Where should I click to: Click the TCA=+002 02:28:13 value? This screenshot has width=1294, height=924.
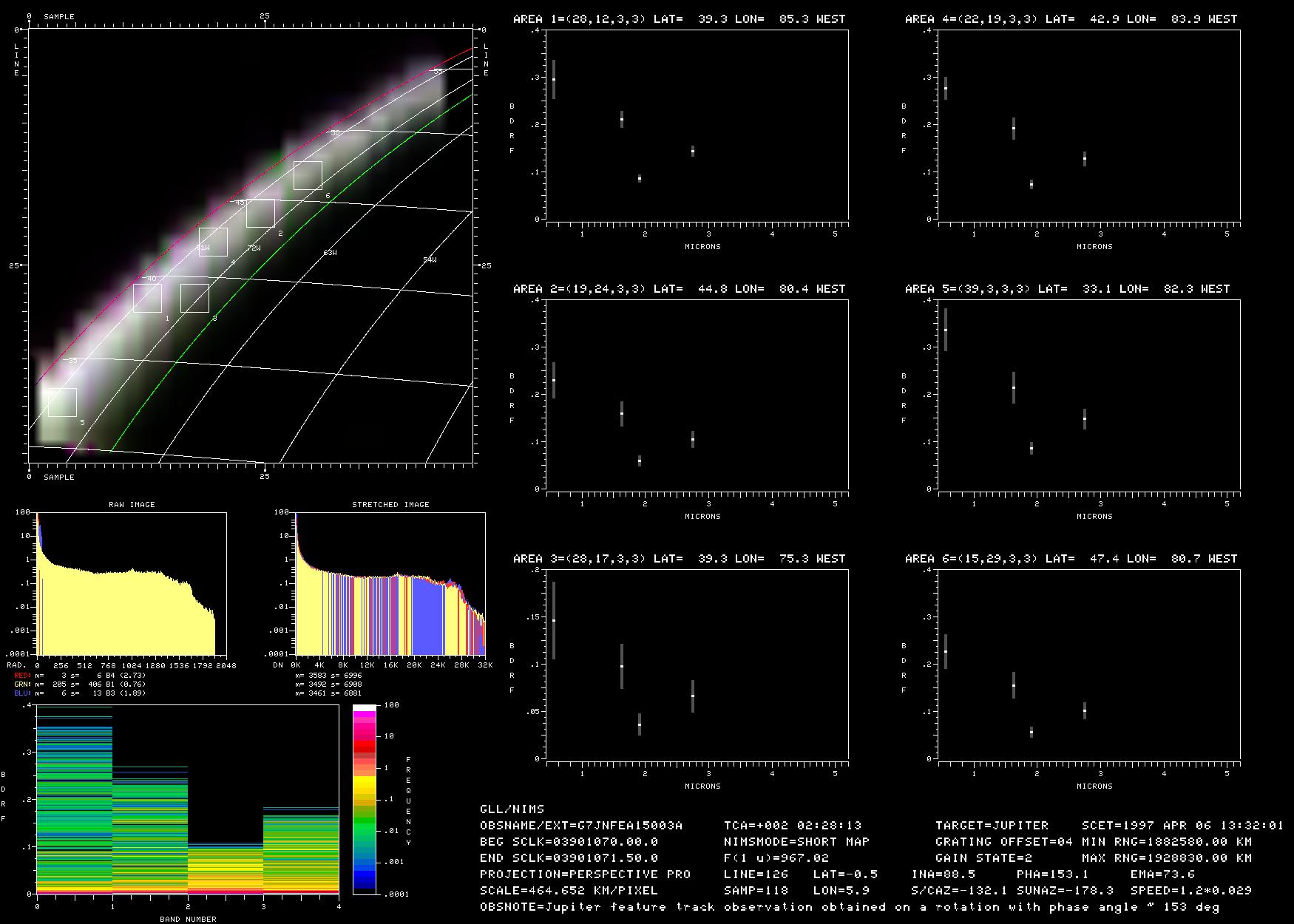coord(793,826)
